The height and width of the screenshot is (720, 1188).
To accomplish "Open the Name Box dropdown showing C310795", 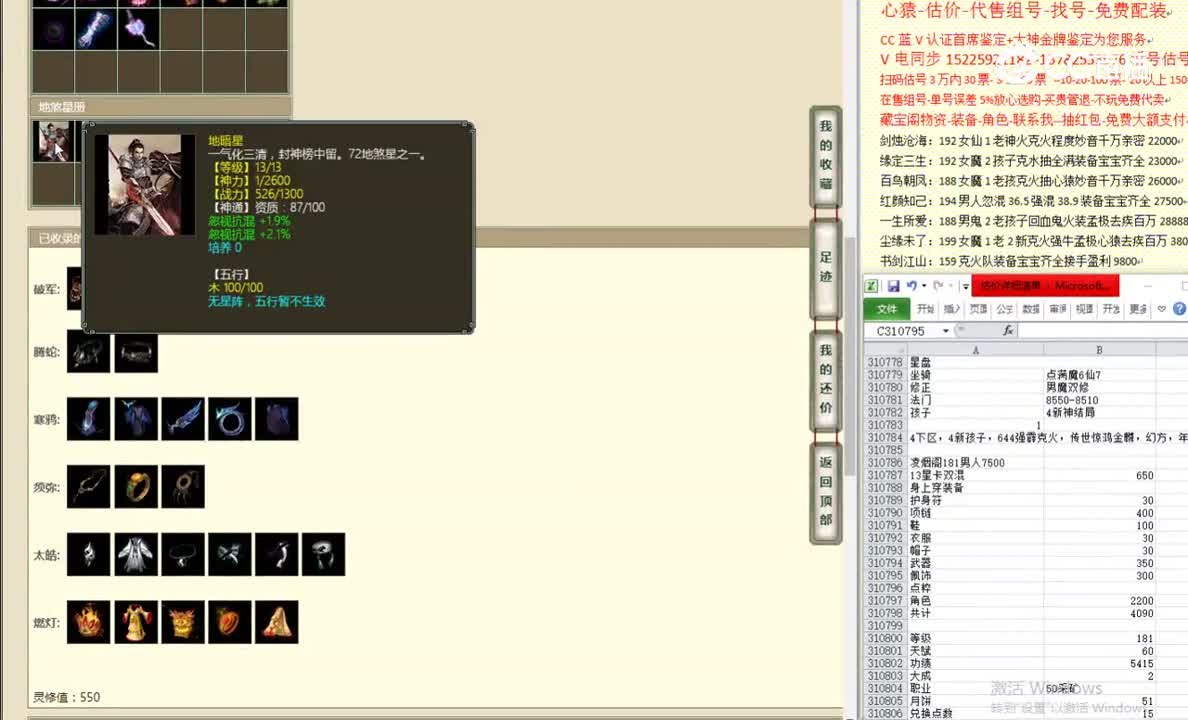I will click(945, 330).
